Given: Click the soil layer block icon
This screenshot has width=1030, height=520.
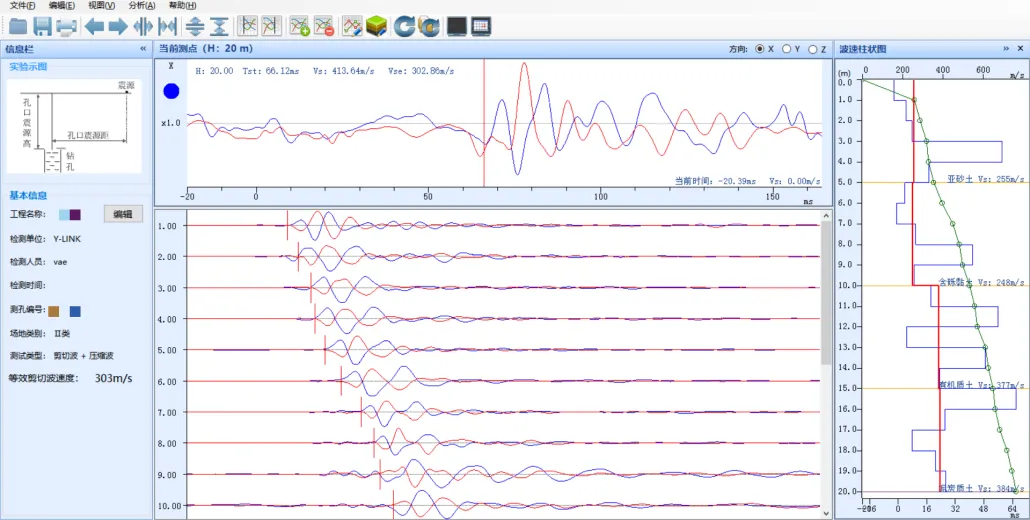Looking at the screenshot, I should (376, 26).
